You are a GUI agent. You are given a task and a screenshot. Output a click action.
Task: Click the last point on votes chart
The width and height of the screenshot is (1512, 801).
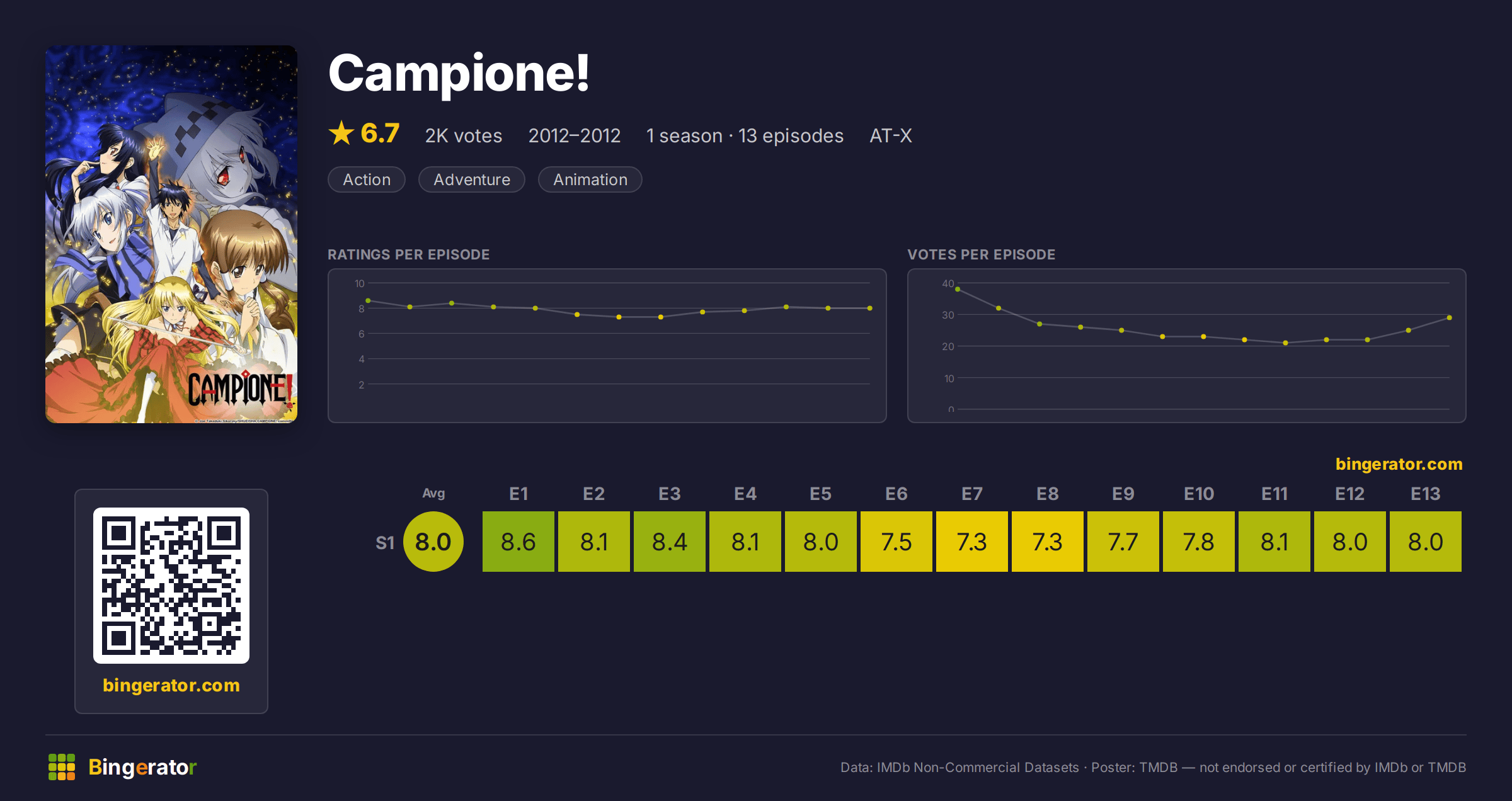(x=1450, y=318)
